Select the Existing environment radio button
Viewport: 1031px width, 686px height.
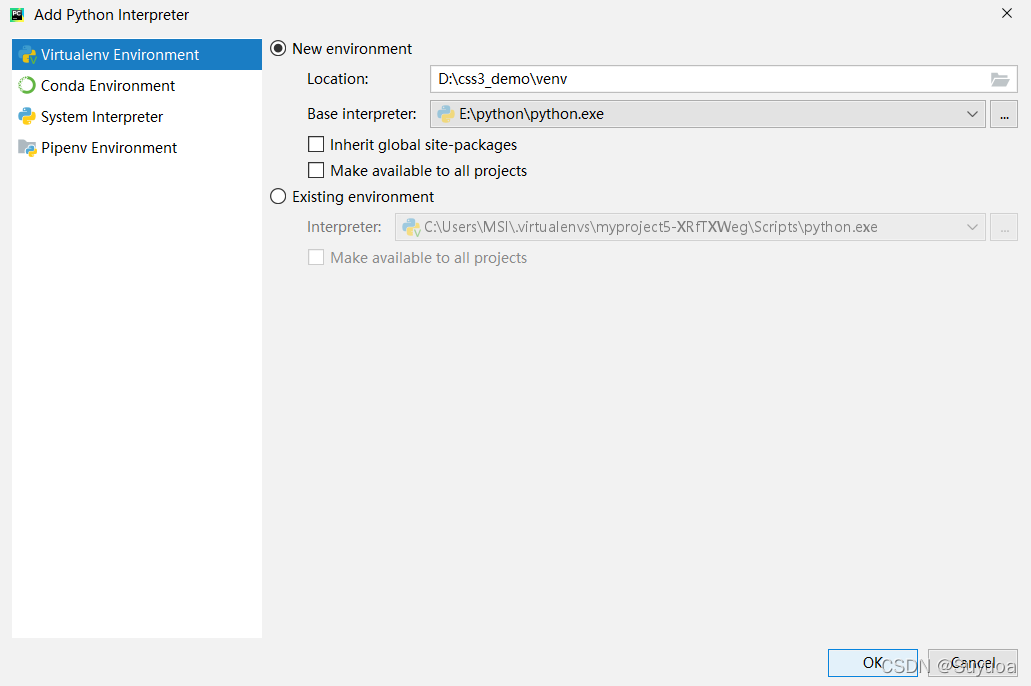tap(279, 197)
